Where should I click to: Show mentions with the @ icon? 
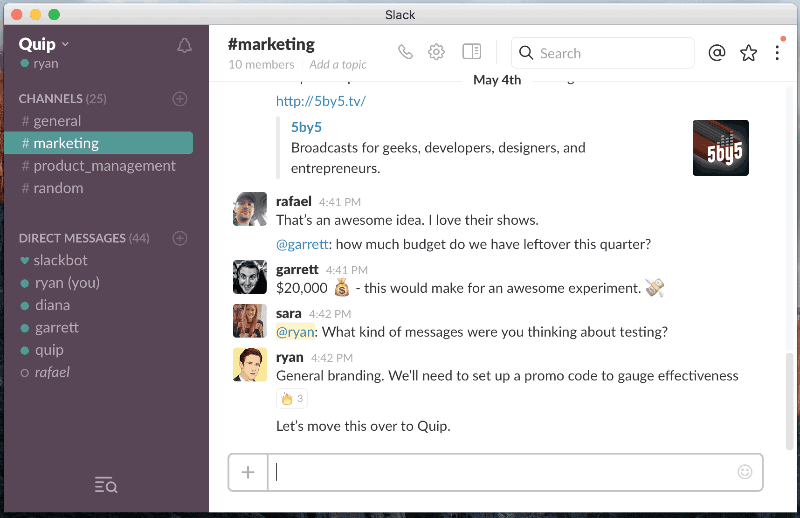(x=716, y=53)
